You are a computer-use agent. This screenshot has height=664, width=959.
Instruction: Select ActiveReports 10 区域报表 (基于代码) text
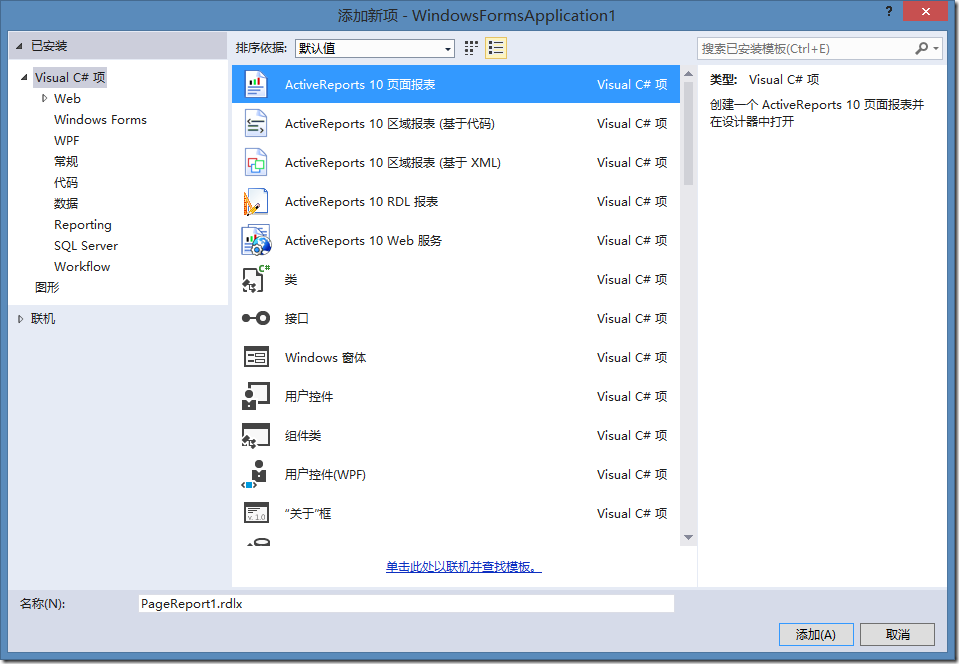pos(390,124)
